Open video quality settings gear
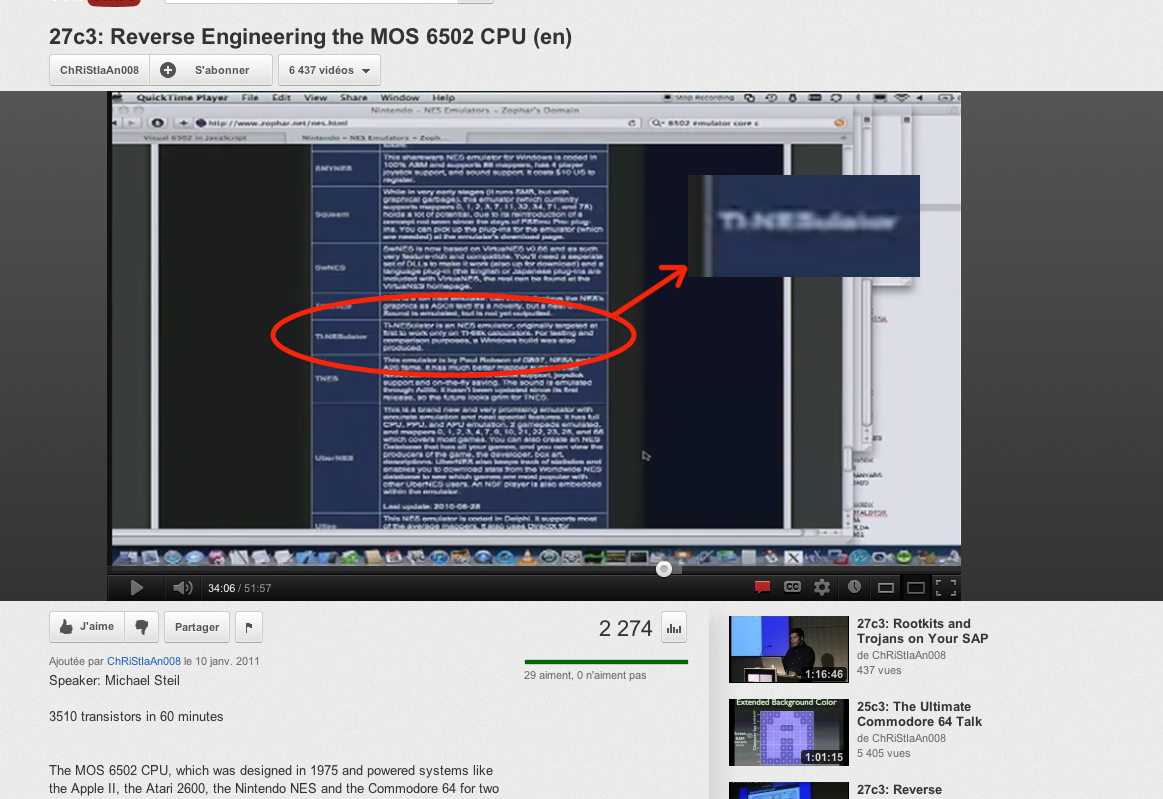 pyautogui.click(x=822, y=588)
